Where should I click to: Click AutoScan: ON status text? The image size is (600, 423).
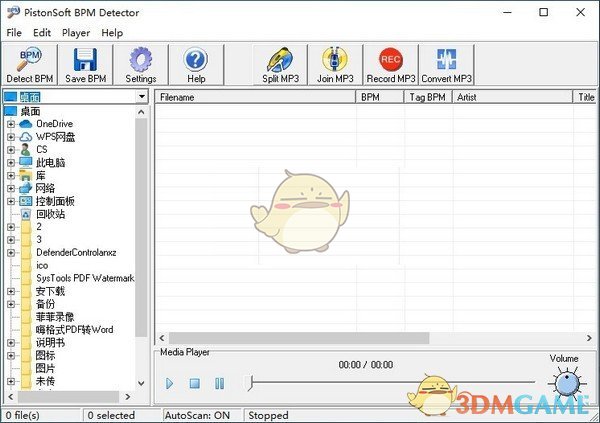[197, 415]
